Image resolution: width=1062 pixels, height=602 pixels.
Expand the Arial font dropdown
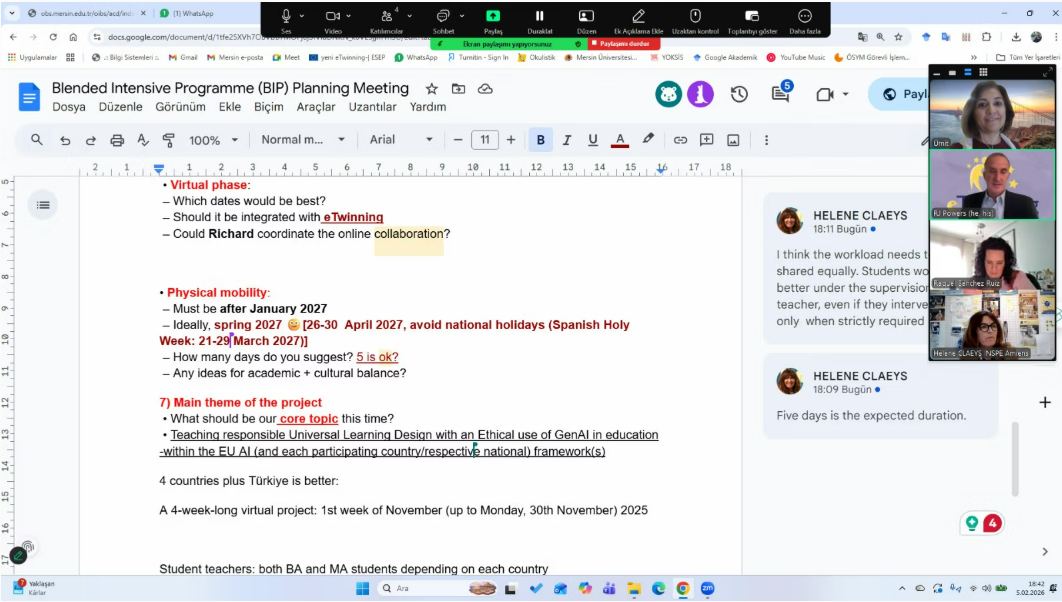(x=401, y=140)
